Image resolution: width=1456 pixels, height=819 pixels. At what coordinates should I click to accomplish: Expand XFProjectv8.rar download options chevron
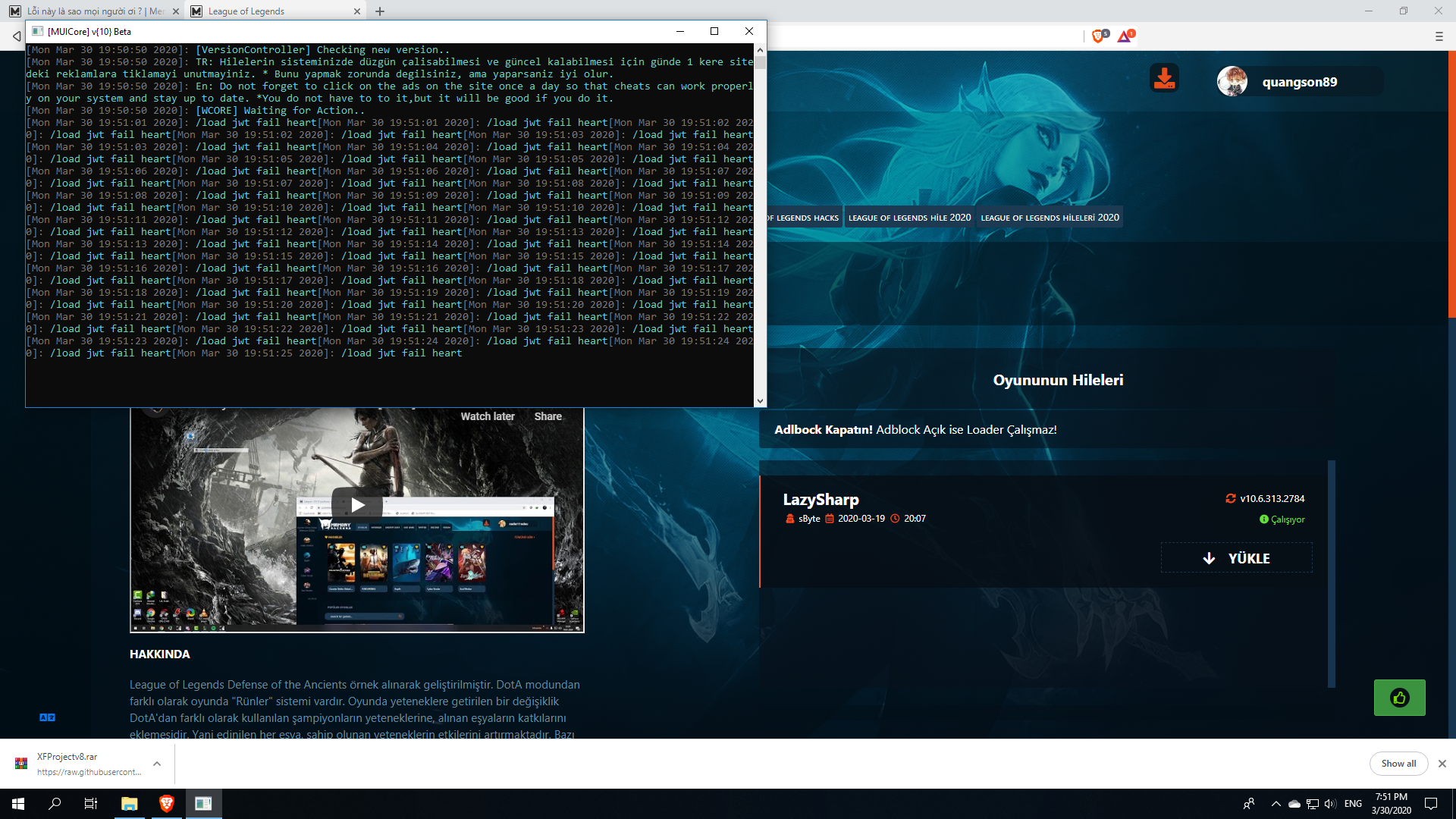tap(157, 764)
